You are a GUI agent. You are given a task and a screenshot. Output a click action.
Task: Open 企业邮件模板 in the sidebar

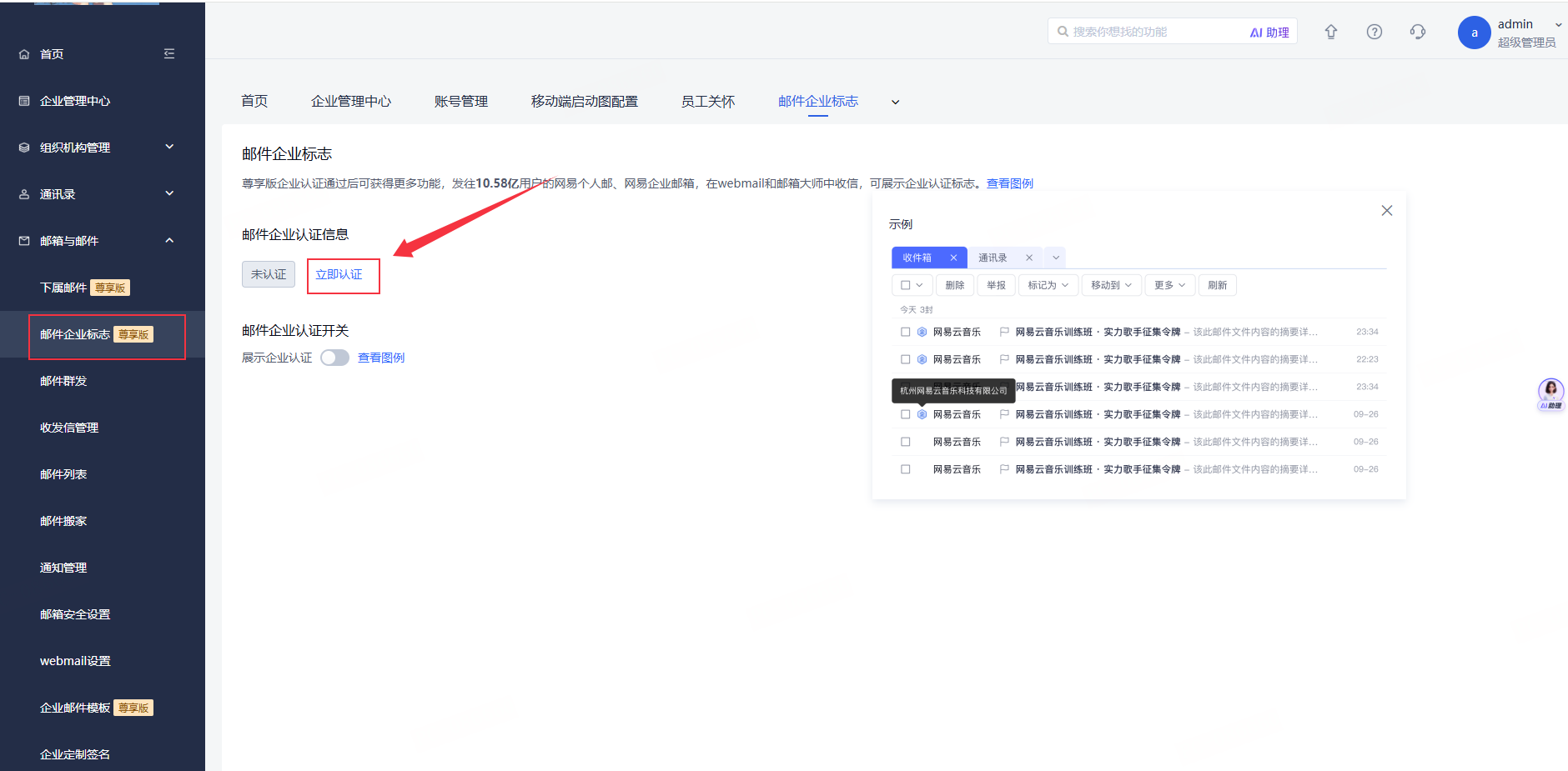tap(75, 708)
